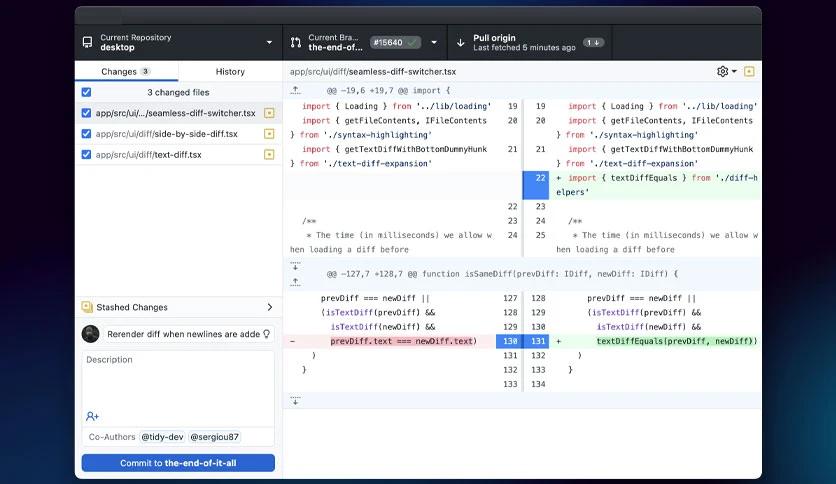836x484 pixels.
Task: Expand diff downward at bottom of file
Action: [x=295, y=401]
